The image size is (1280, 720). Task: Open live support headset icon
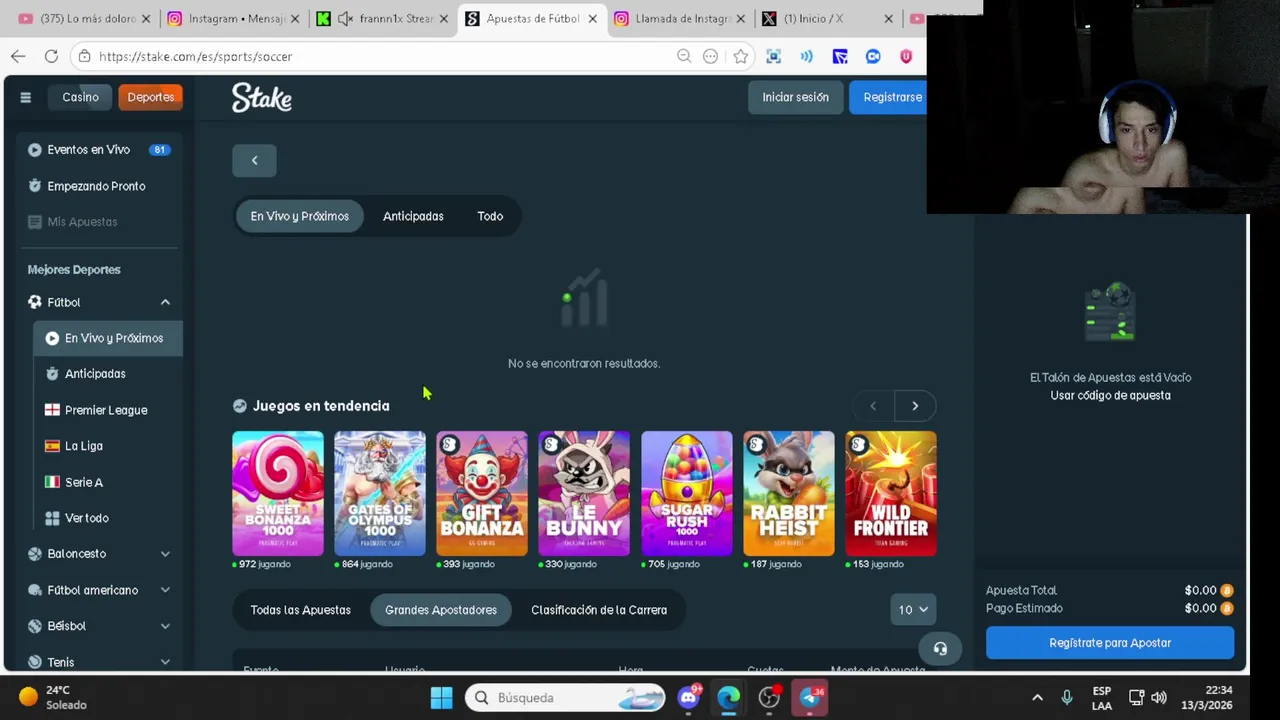point(940,649)
